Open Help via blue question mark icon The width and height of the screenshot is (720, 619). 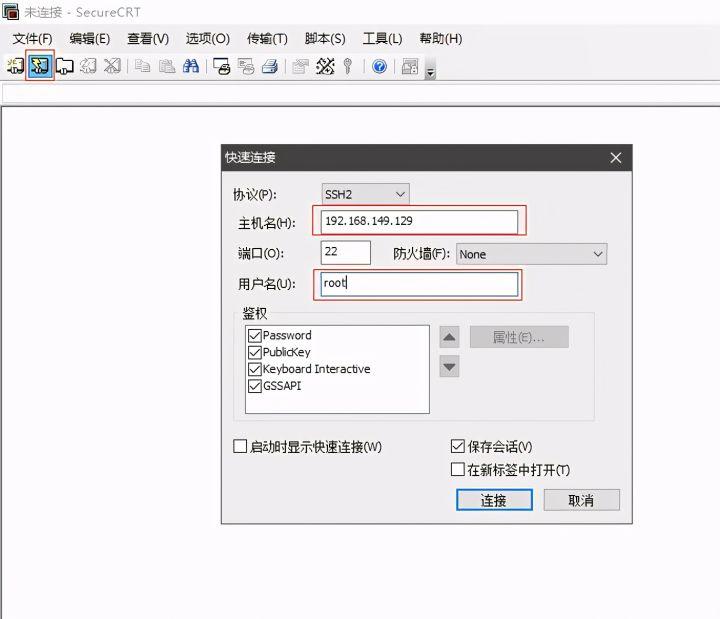click(x=380, y=66)
